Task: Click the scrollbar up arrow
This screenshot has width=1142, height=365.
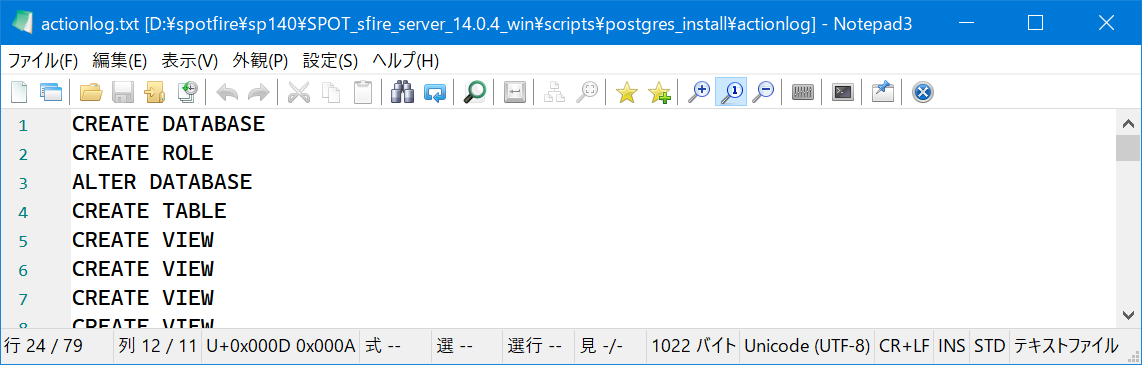Action: (1128, 122)
